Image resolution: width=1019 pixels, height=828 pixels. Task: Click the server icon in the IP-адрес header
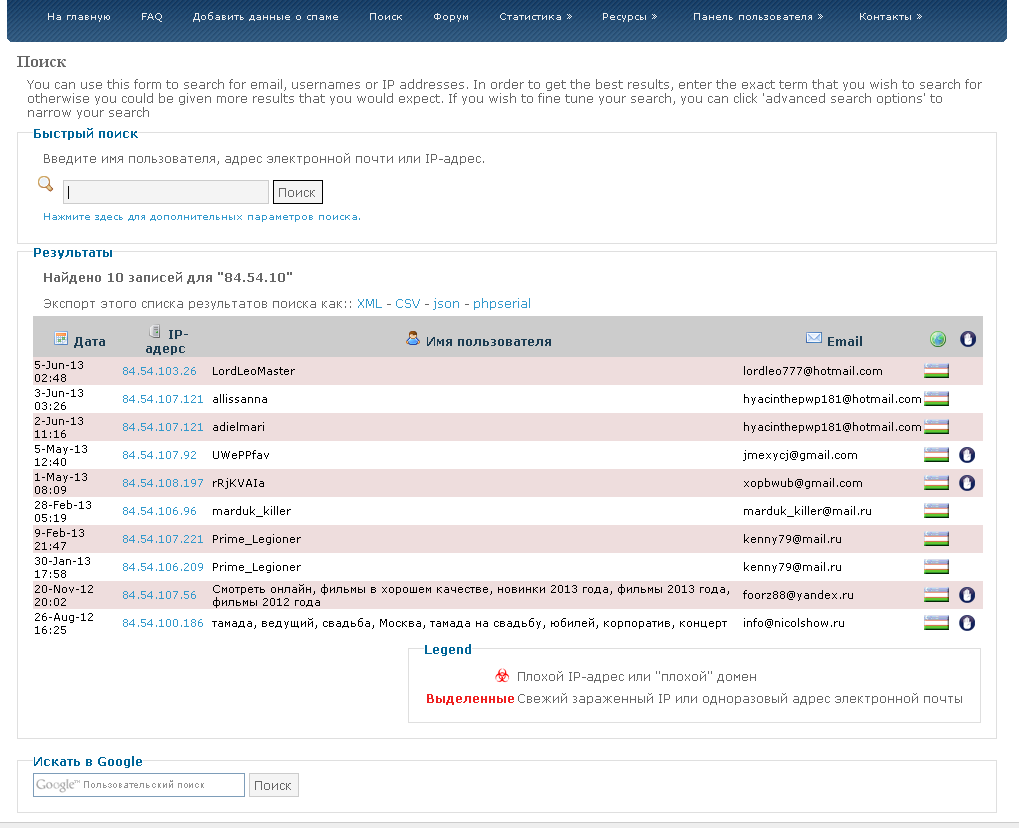(155, 331)
